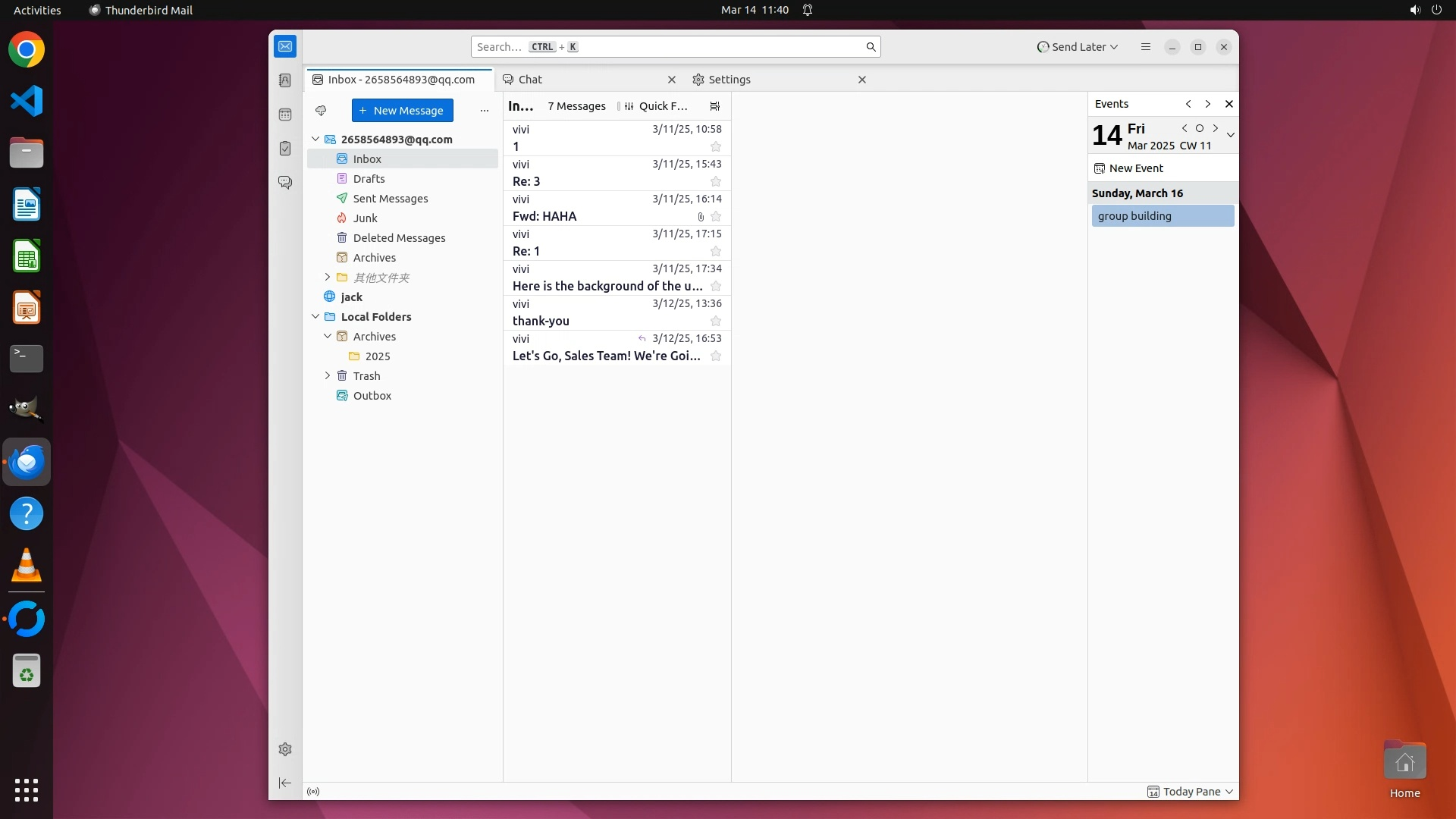Expand the Trash folder in Local Folders
The width and height of the screenshot is (1456, 819).
tap(328, 376)
